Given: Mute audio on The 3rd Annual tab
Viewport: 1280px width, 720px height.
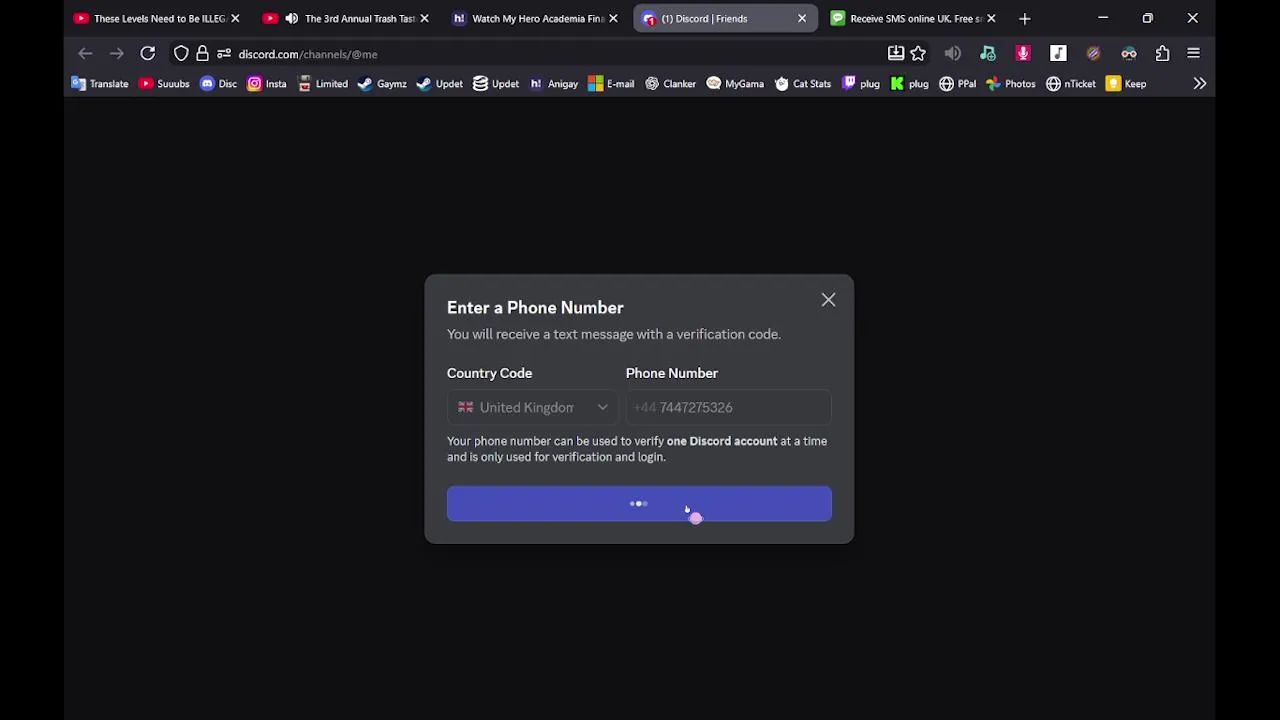Looking at the screenshot, I should [291, 18].
